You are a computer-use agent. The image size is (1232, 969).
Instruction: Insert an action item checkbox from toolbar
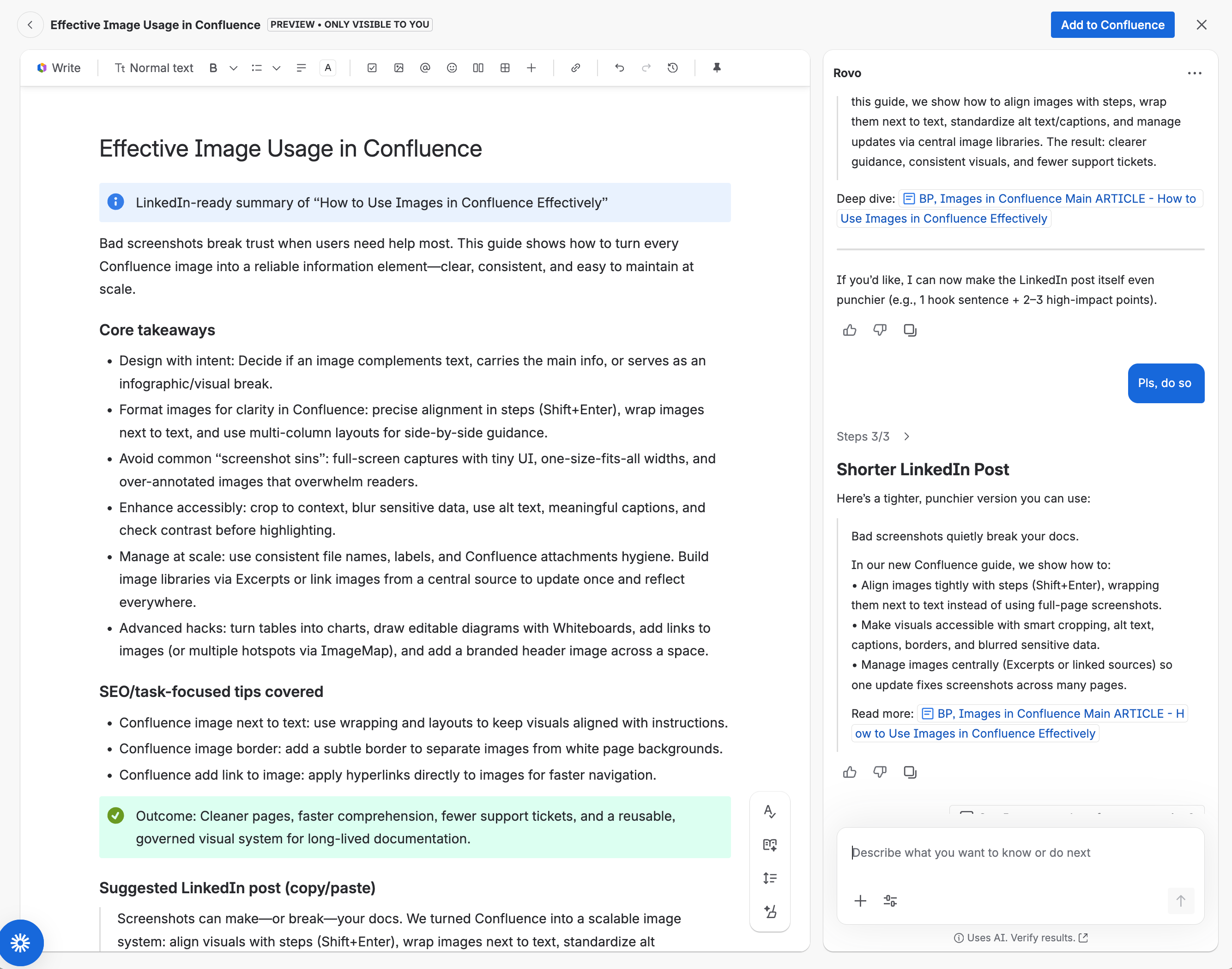coord(372,68)
